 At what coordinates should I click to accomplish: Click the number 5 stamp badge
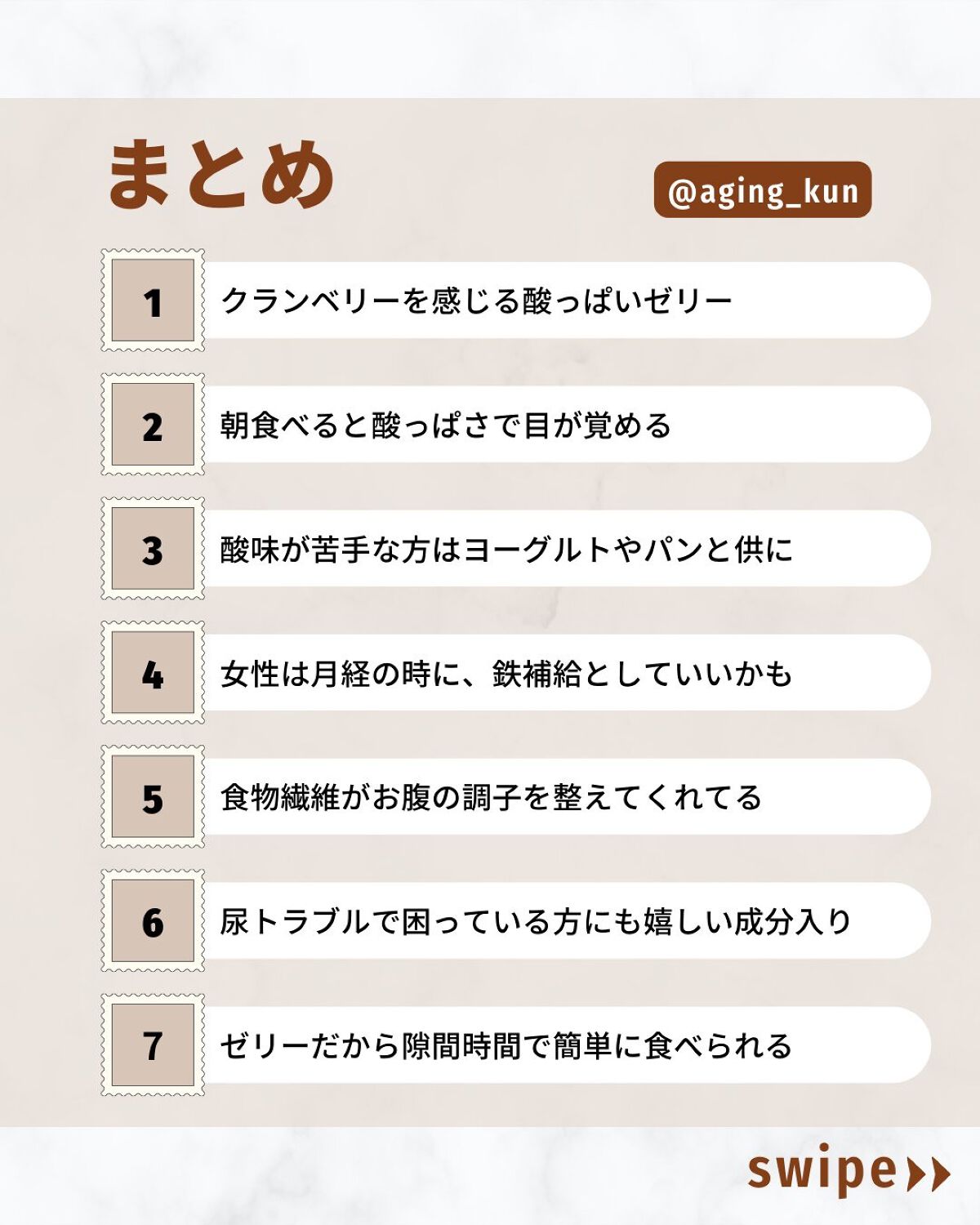pos(153,797)
